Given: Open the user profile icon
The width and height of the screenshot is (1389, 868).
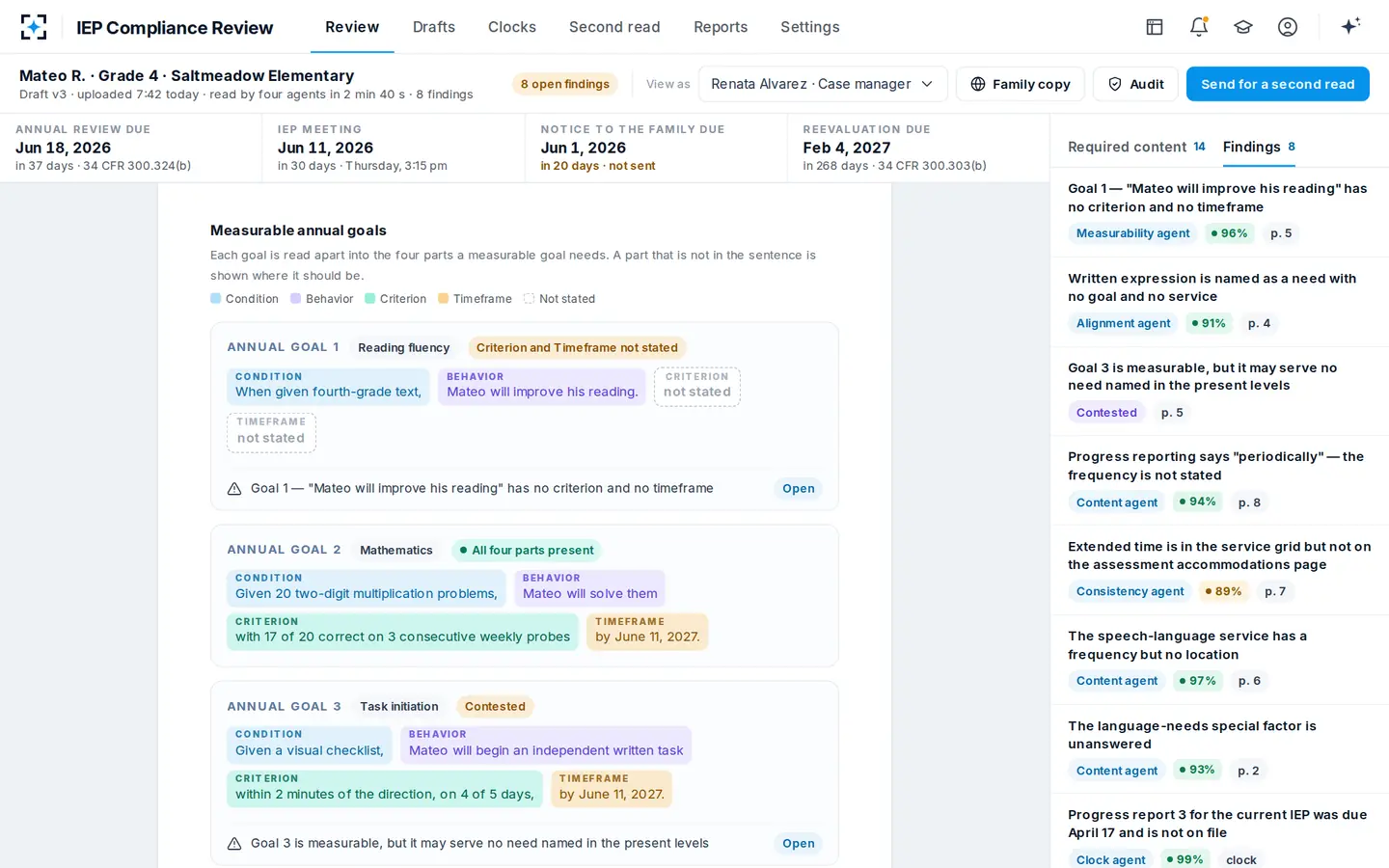Looking at the screenshot, I should [x=1288, y=27].
